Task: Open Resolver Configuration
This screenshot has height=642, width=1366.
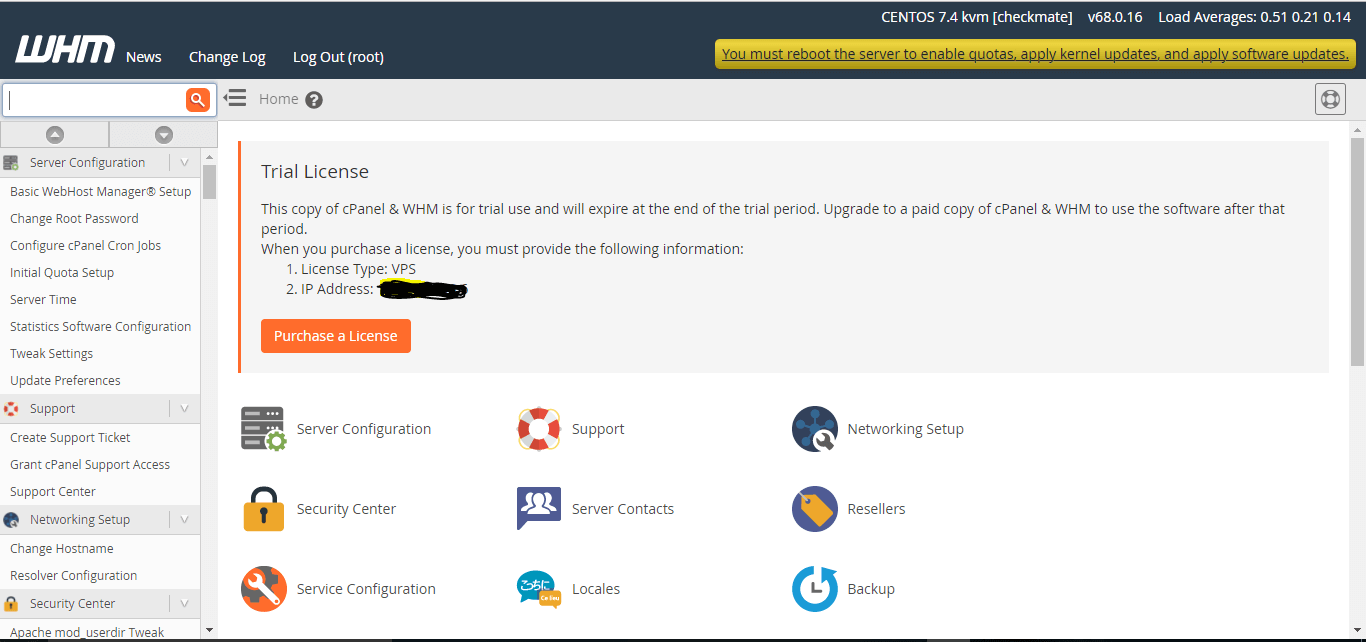Action: click(74, 575)
